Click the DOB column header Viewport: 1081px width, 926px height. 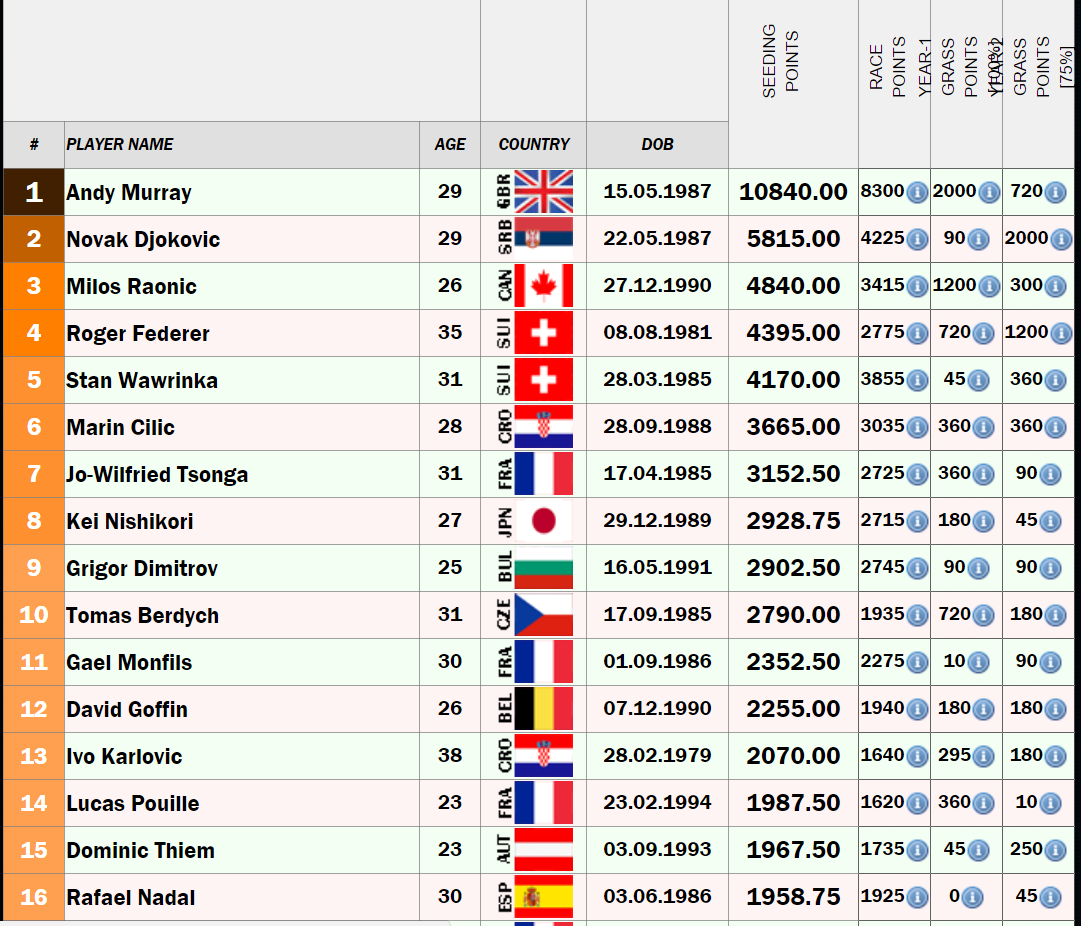(657, 144)
